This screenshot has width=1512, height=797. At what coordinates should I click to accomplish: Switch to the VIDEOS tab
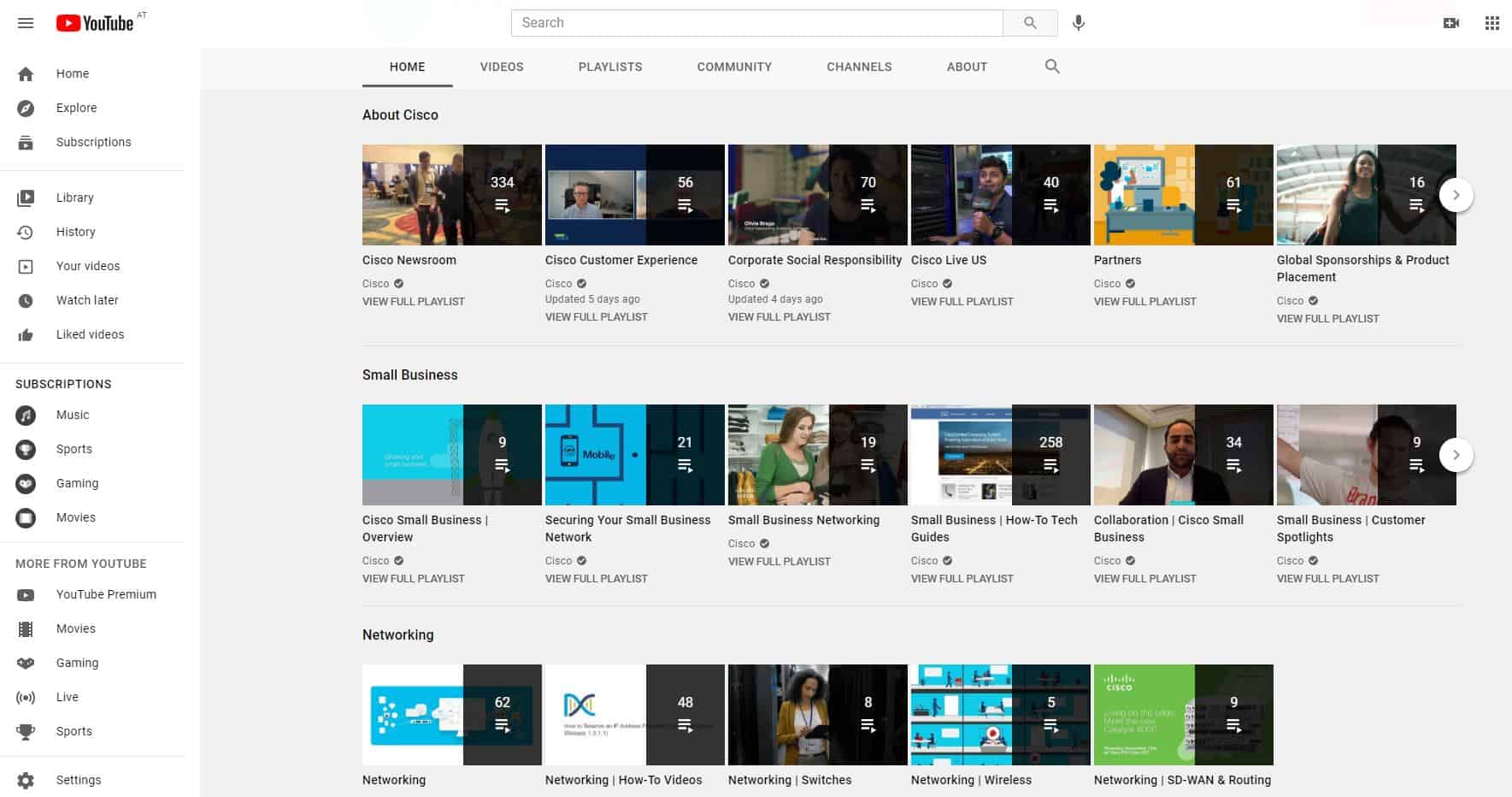pos(502,67)
